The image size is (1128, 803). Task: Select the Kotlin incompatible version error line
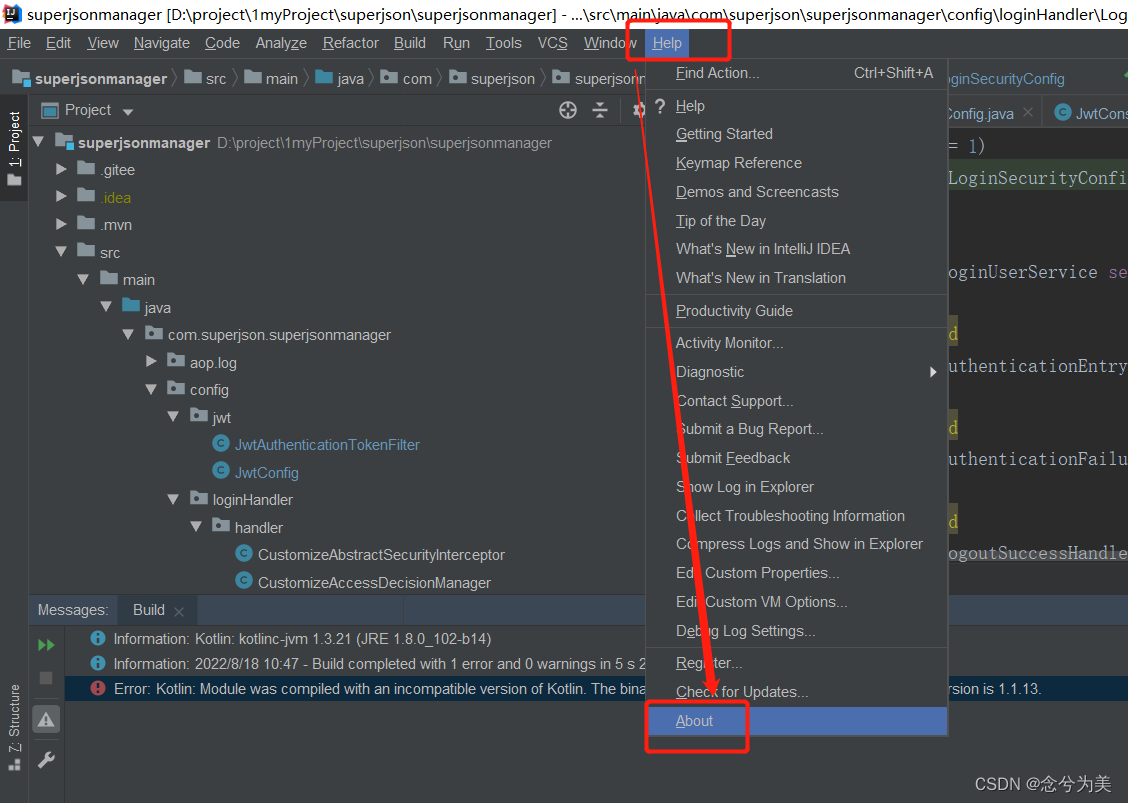(x=596, y=689)
